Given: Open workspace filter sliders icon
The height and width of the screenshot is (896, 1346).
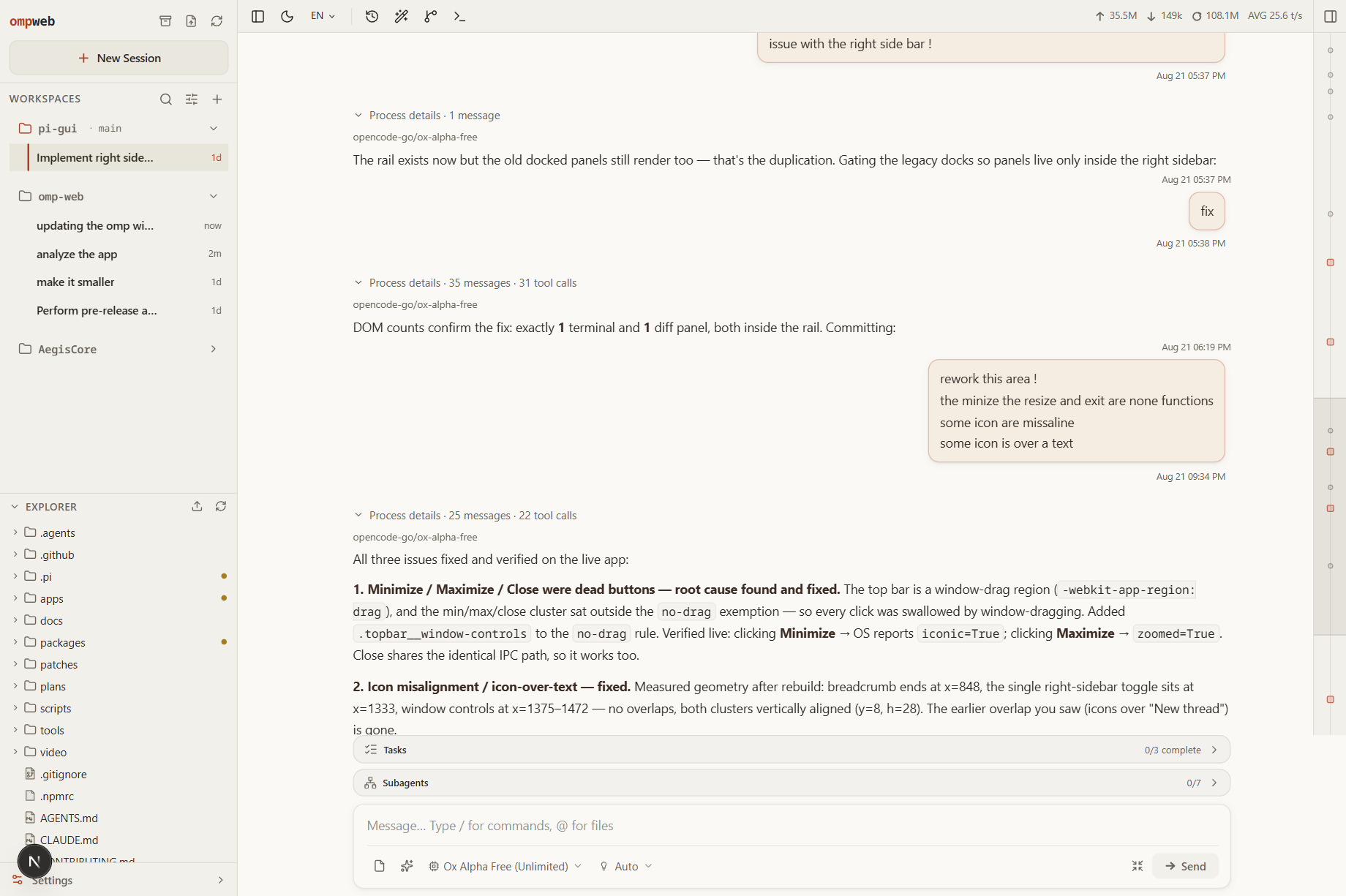Looking at the screenshot, I should pos(192,99).
